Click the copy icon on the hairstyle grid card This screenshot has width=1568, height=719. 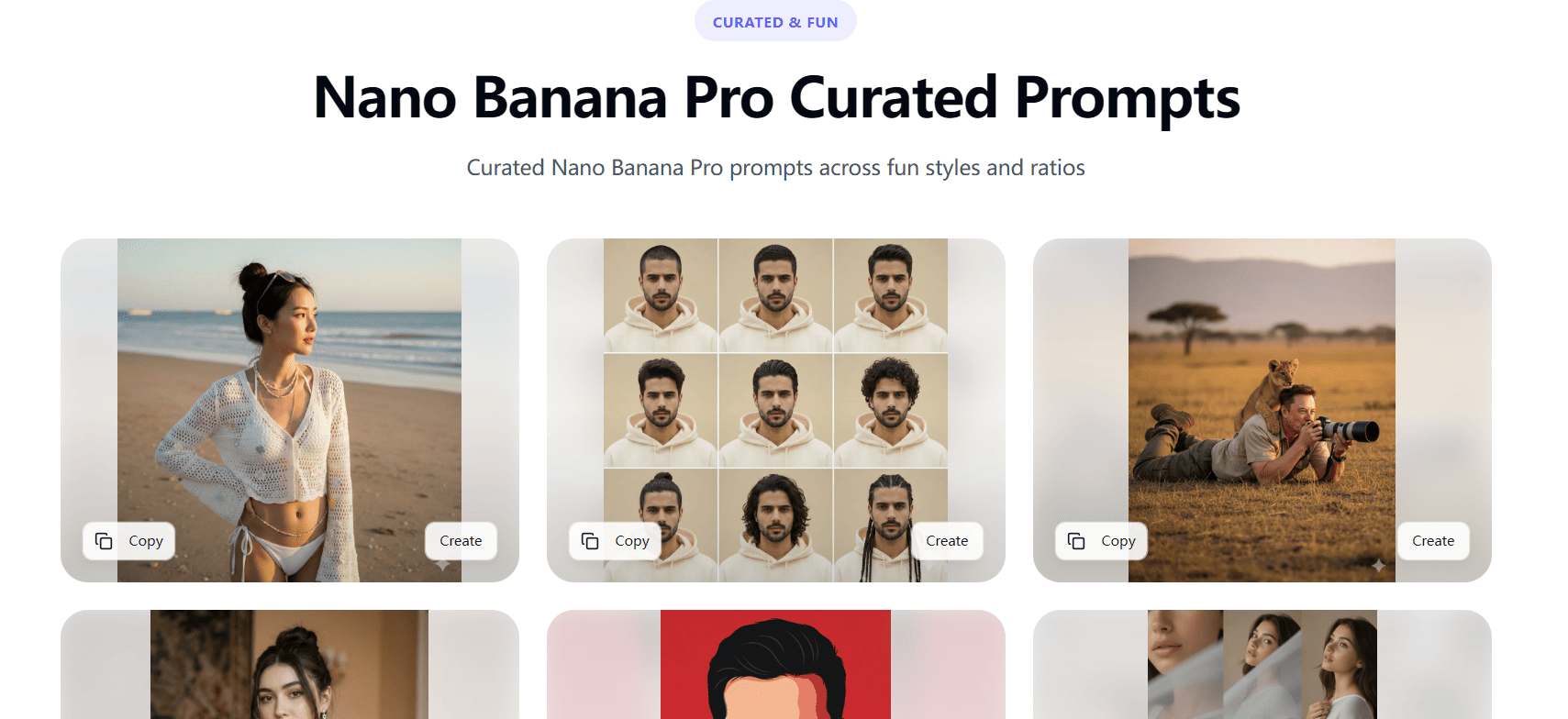(588, 541)
